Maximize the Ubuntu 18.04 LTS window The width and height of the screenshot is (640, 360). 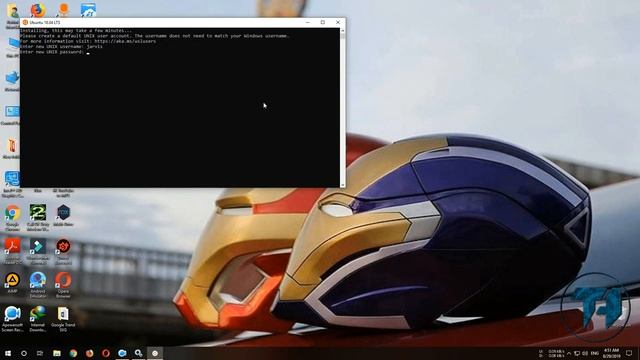(322, 22)
